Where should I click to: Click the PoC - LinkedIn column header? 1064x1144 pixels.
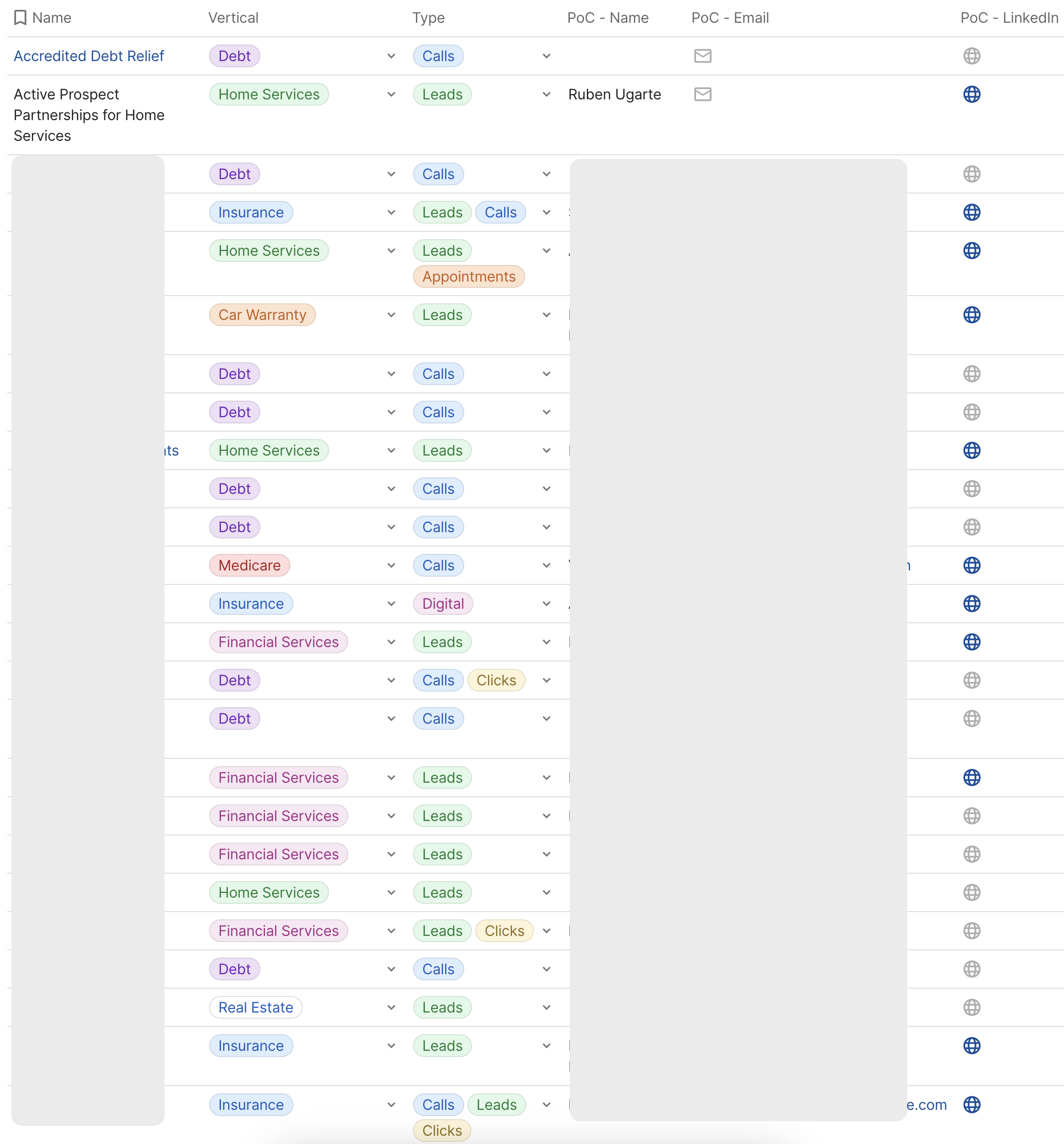(1009, 18)
